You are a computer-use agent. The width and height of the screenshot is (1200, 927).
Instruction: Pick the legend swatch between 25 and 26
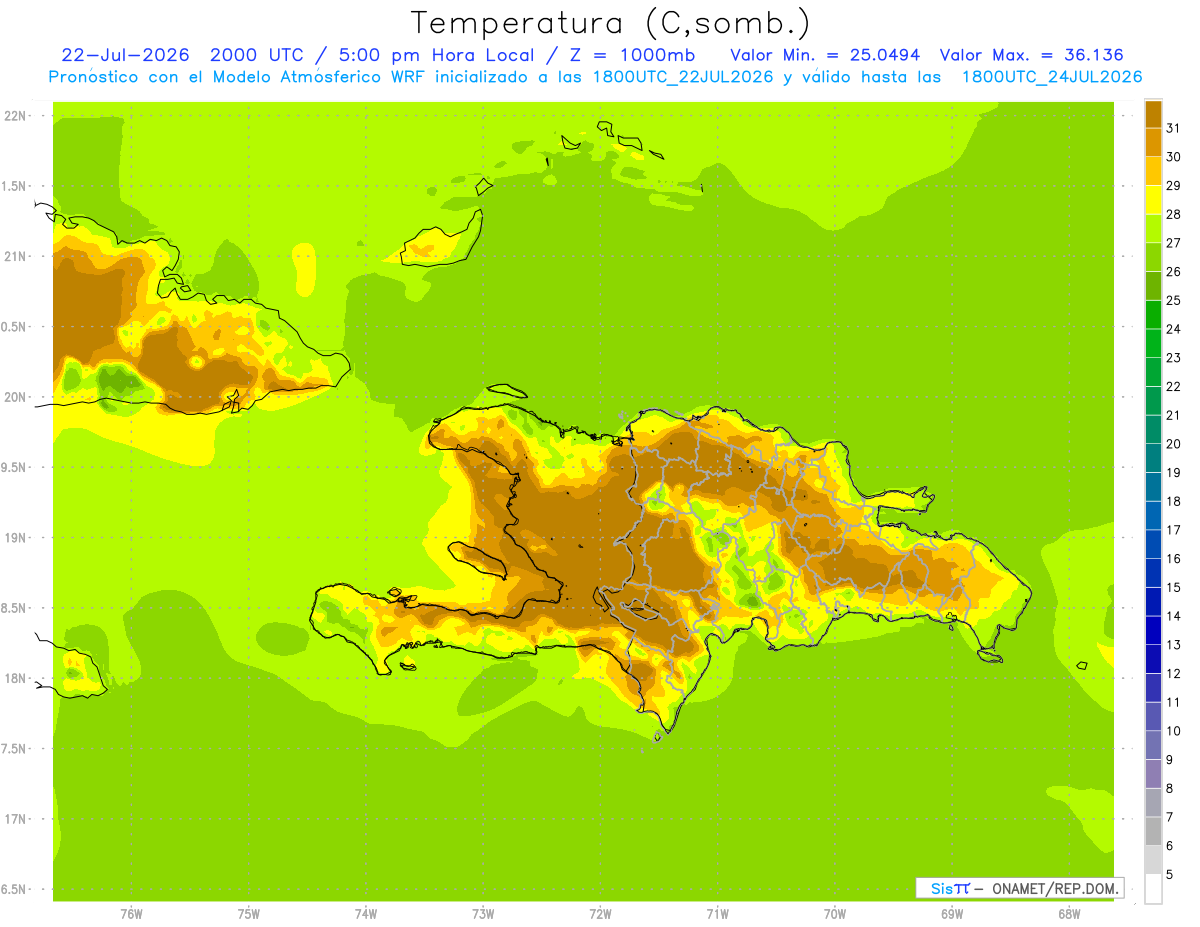pyautogui.click(x=1153, y=286)
